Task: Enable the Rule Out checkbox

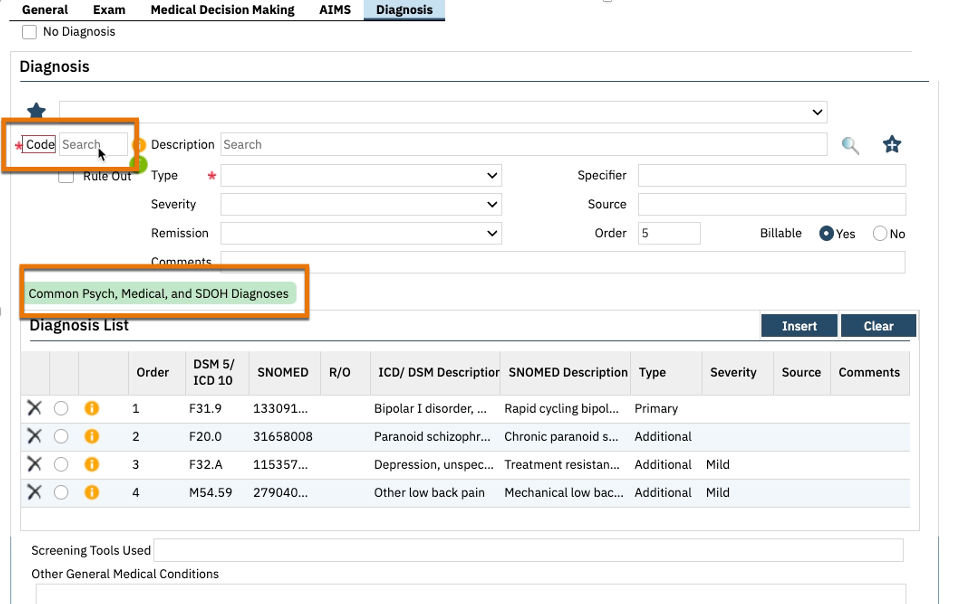Action: click(66, 176)
